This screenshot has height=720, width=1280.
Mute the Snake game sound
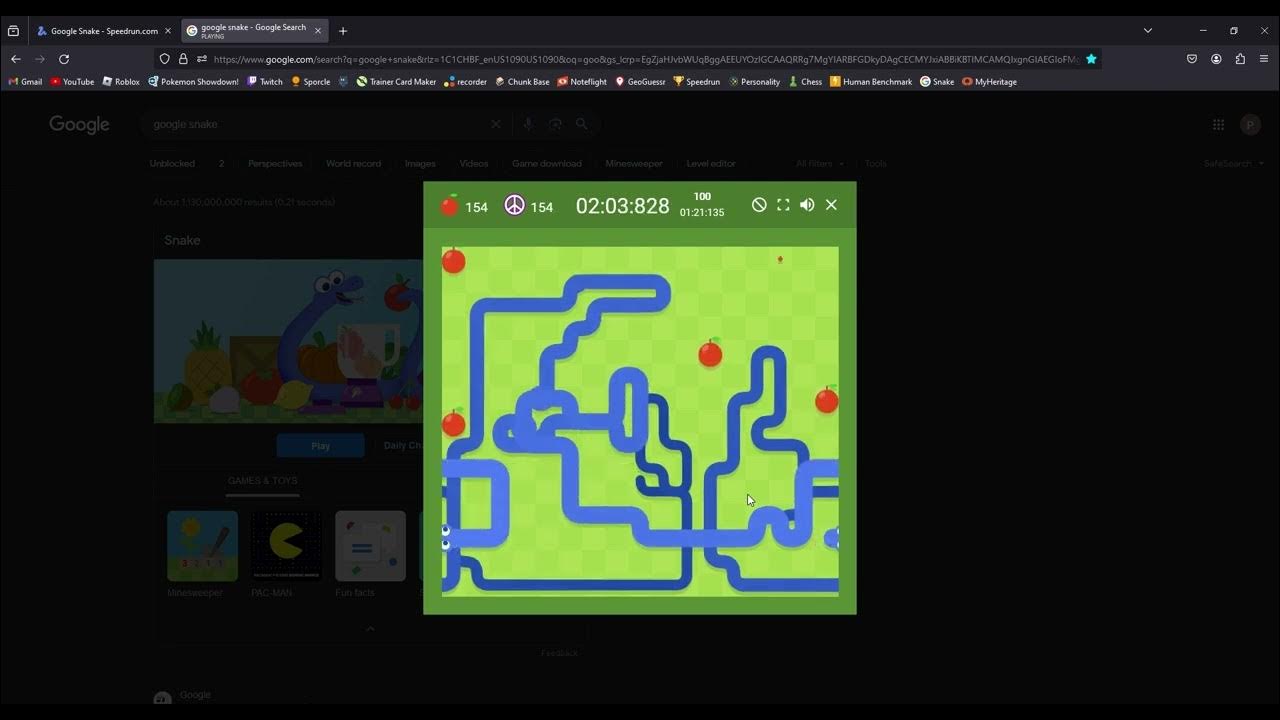(807, 205)
